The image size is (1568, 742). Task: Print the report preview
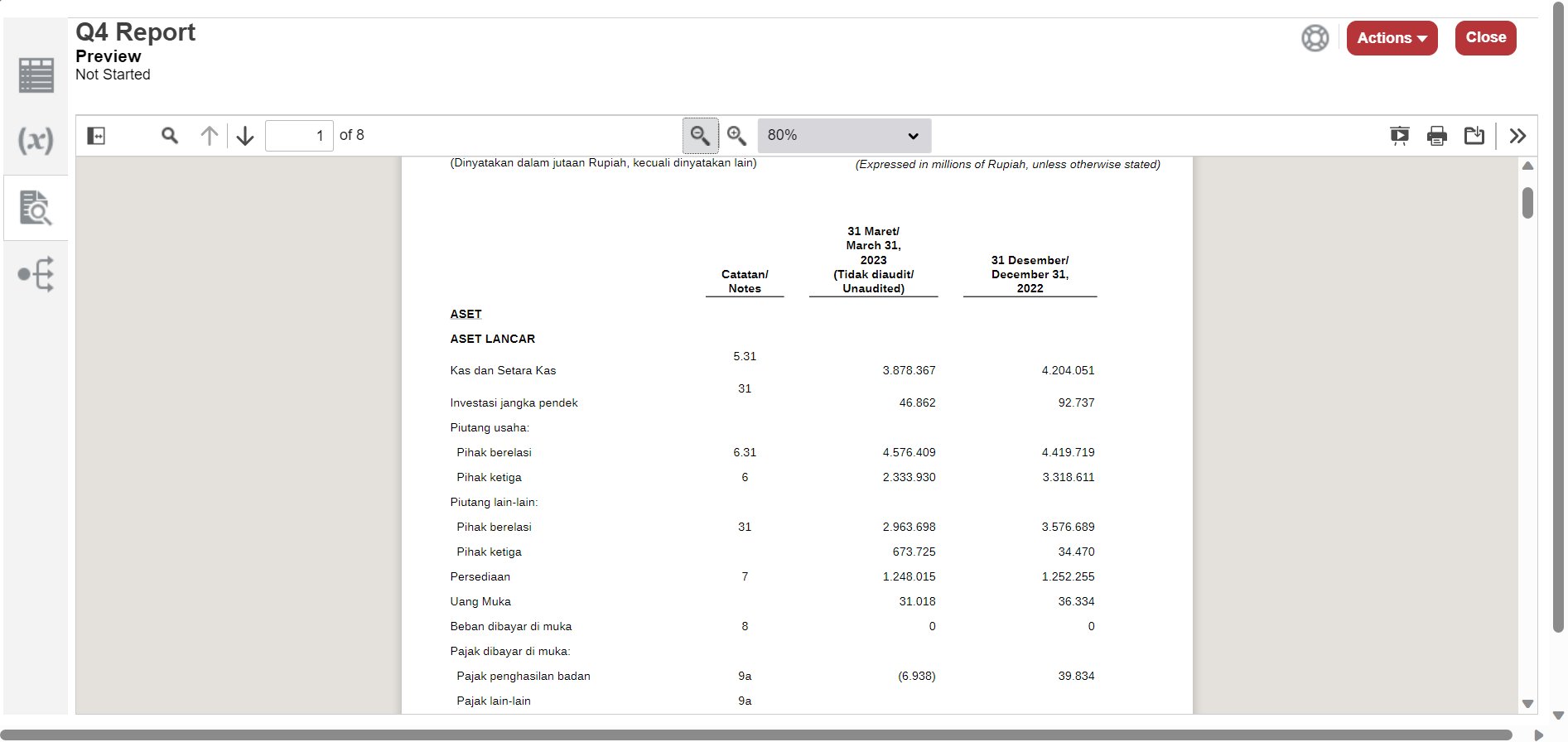[1437, 136]
